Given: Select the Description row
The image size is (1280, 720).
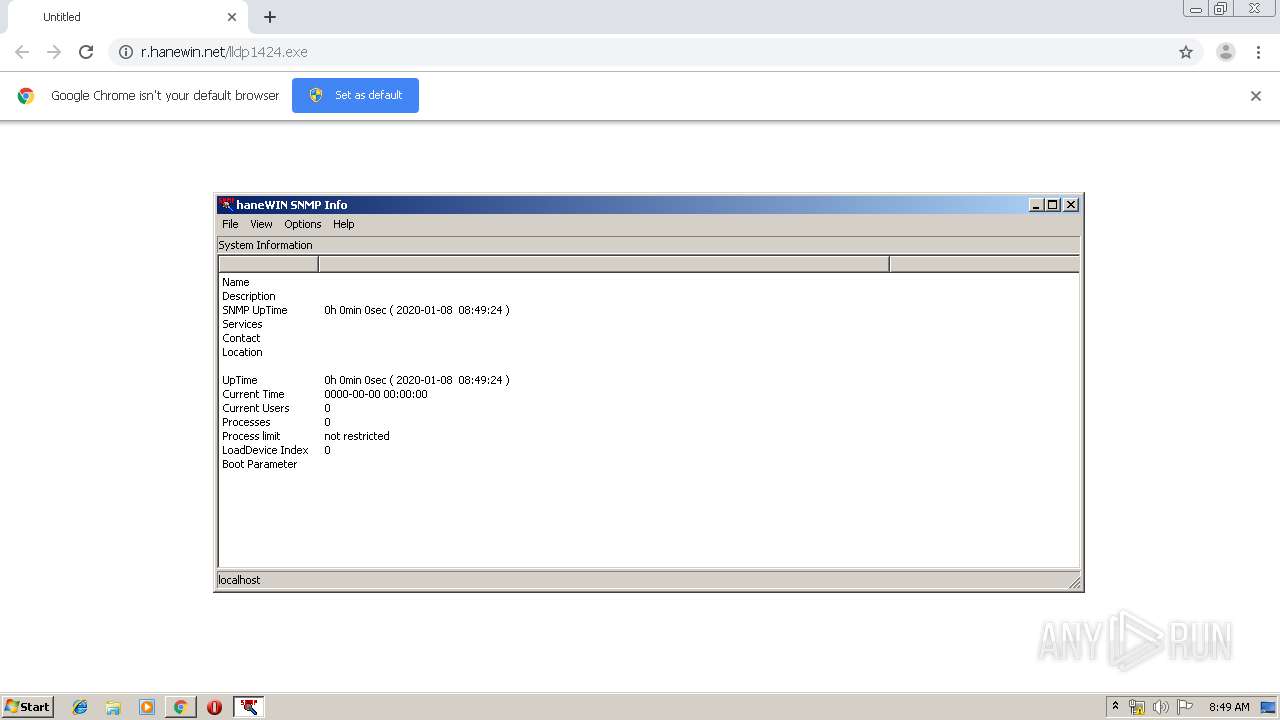Looking at the screenshot, I should pos(249,296).
